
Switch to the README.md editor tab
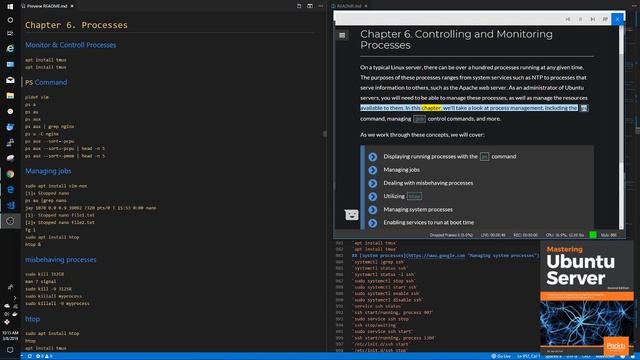pos(348,6)
